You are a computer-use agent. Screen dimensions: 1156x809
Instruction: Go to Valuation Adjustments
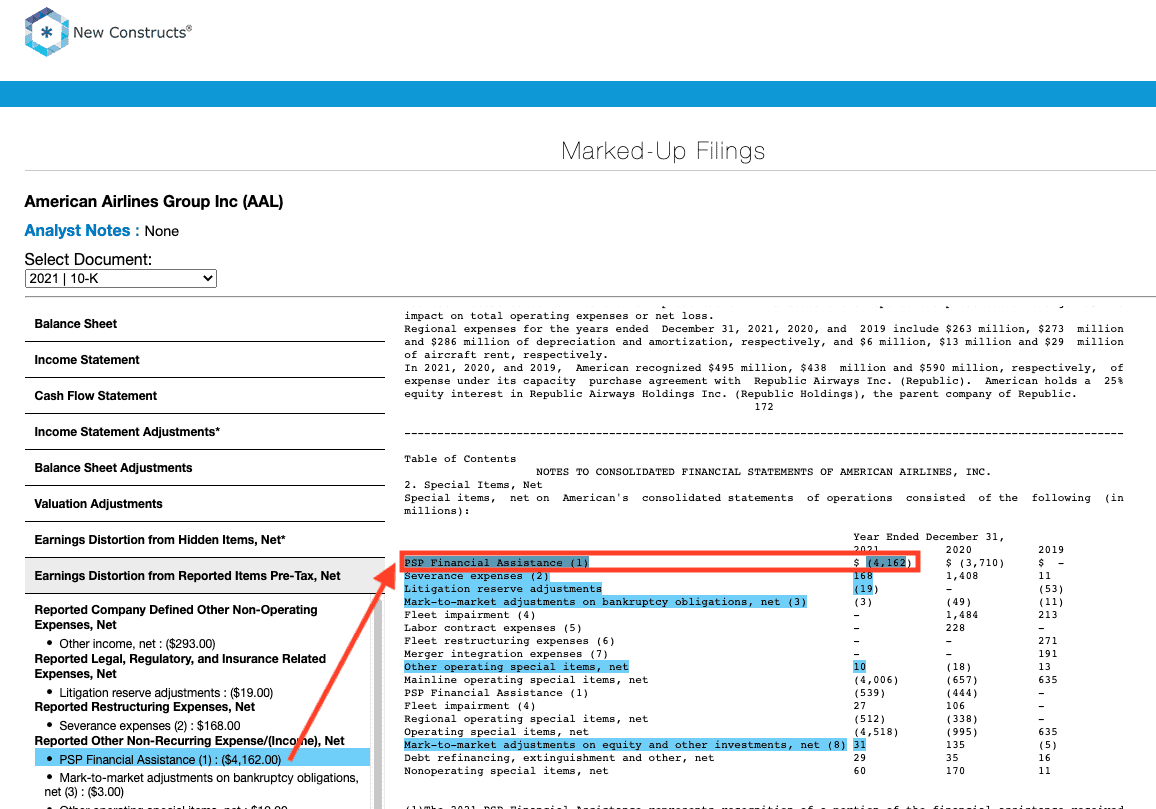[205, 504]
